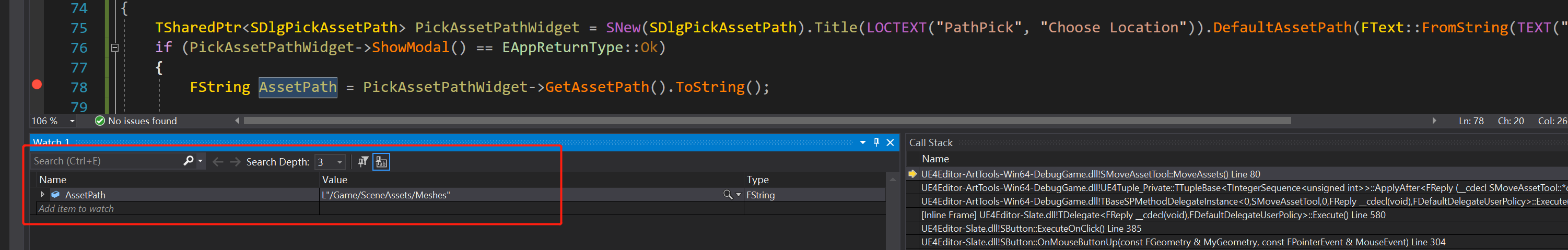
Task: Open the 106 % zoom level dropdown
Action: tap(73, 121)
